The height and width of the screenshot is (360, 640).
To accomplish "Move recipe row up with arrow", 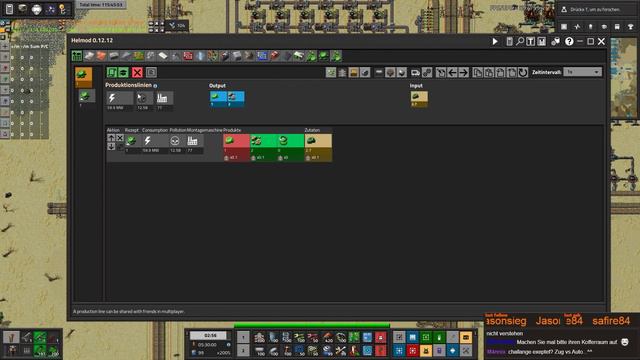I will coord(111,138).
